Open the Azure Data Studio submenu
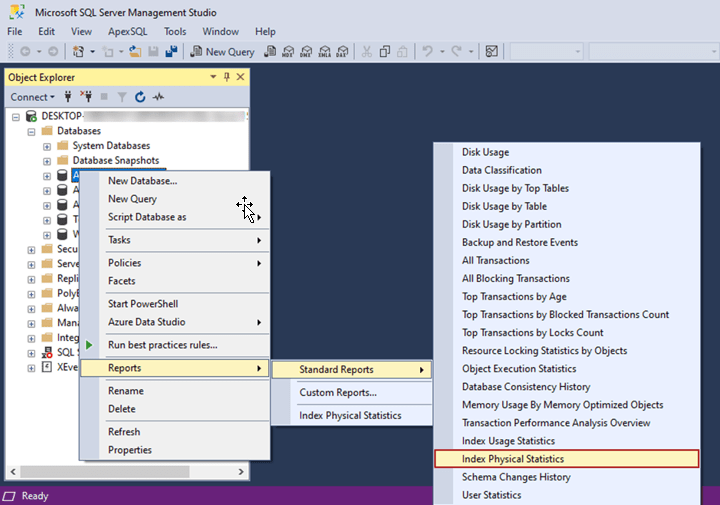Screen dimensions: 720x505 (x=174, y=322)
